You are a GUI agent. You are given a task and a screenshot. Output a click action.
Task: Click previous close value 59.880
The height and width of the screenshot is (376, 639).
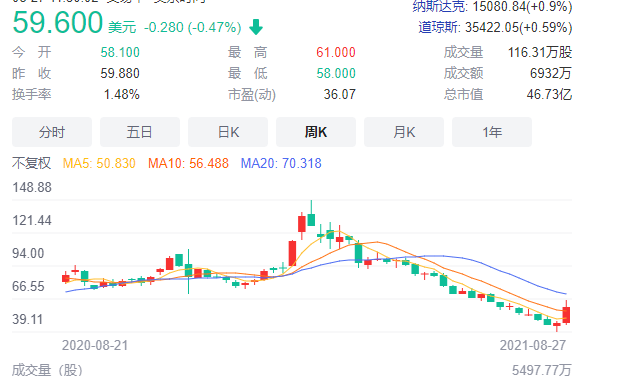pos(120,73)
